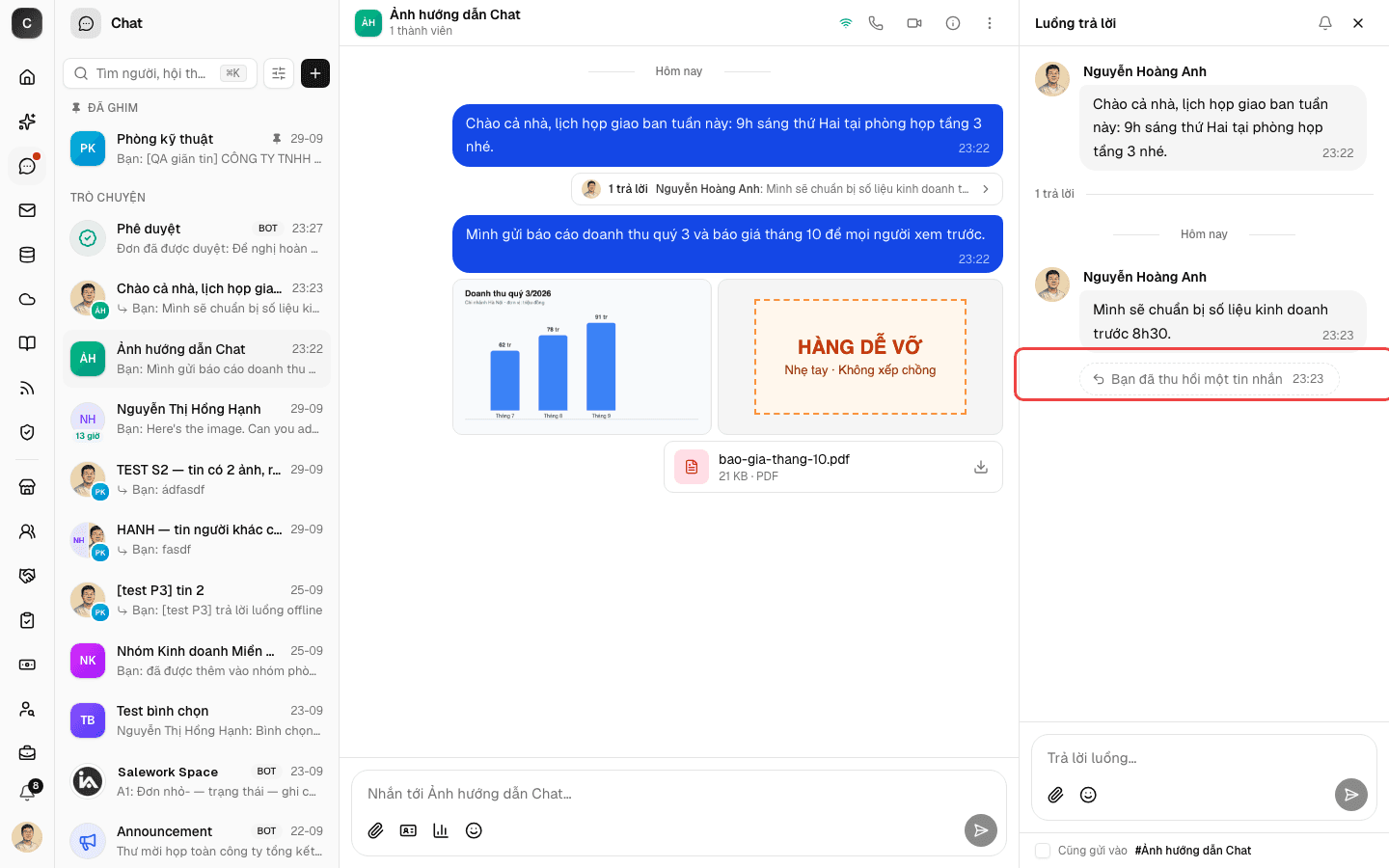This screenshot has height=868, width=1389.
Task: Open the database icon in left sidebar
Action: click(x=27, y=255)
